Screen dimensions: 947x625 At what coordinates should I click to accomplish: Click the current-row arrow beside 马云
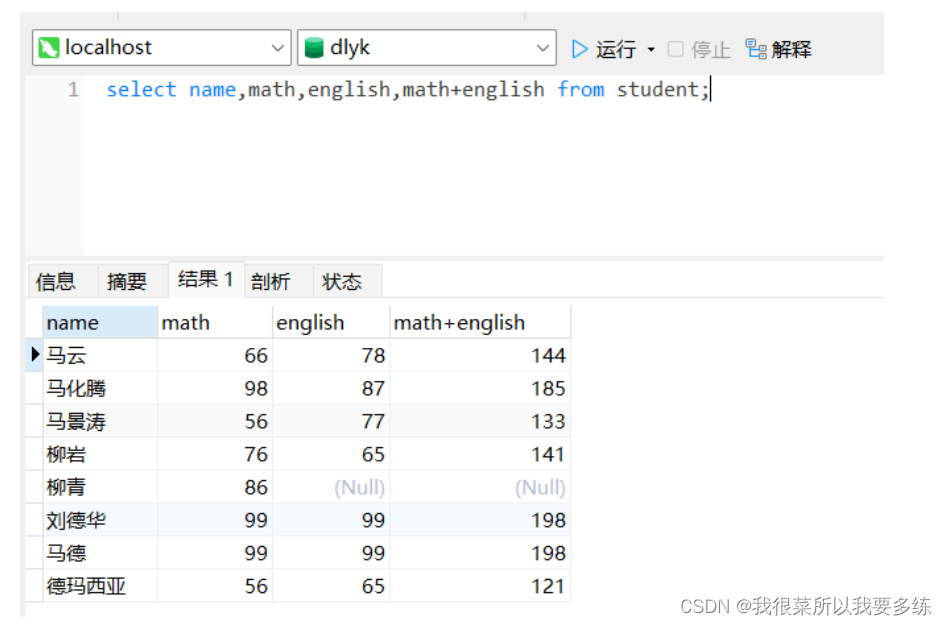coord(35,354)
